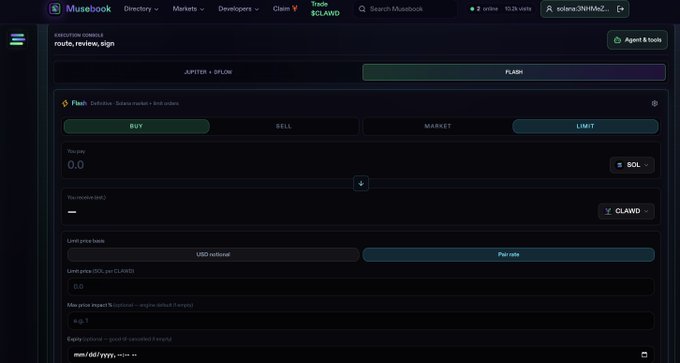This screenshot has height=363, width=680.
Task: Click the search magnifier icon
Action: [x=362, y=9]
